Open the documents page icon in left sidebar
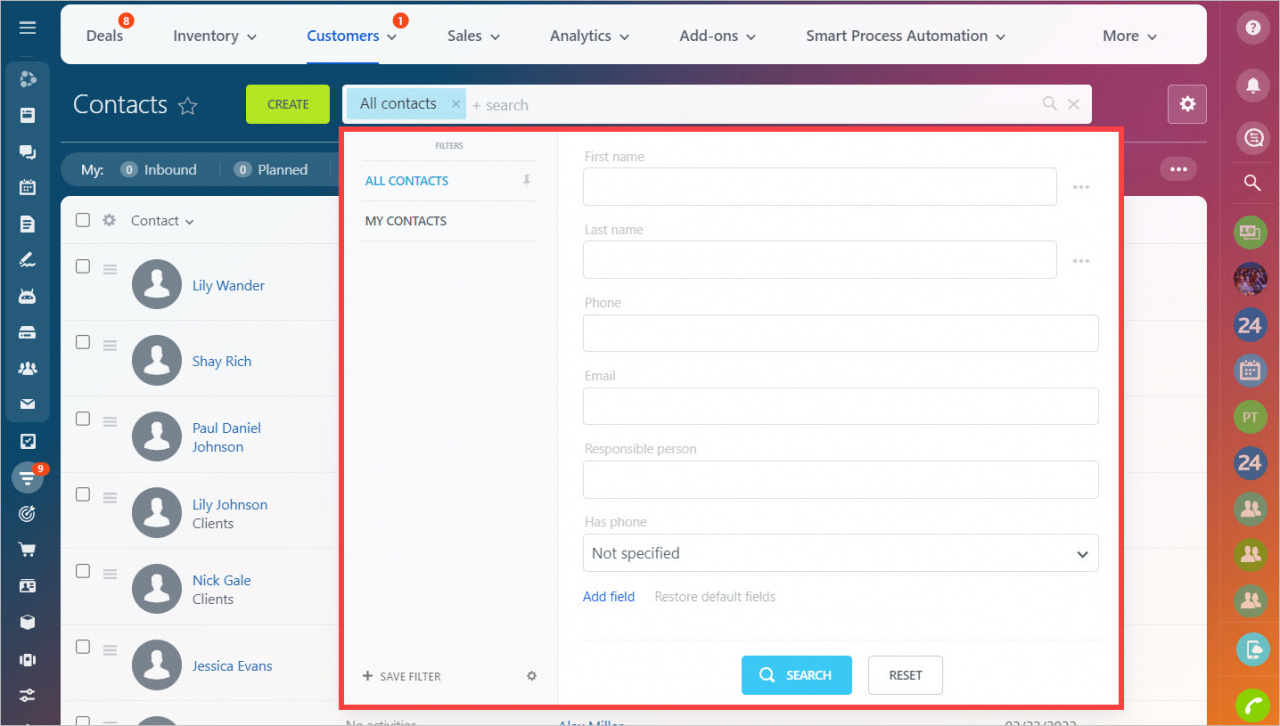The height and width of the screenshot is (726, 1280). click(x=28, y=224)
